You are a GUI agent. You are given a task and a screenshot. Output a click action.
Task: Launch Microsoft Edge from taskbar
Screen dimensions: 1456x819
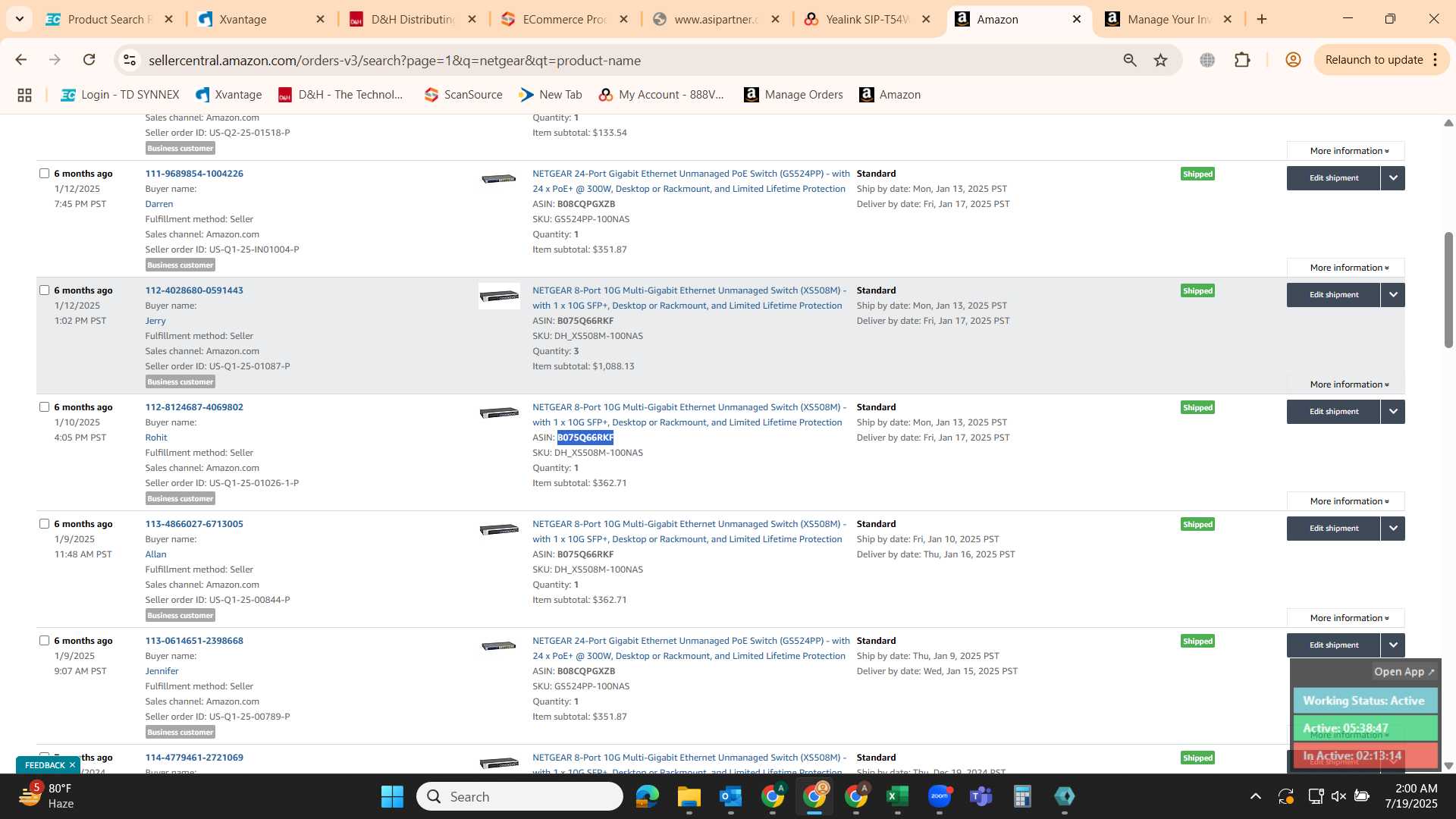(x=647, y=797)
